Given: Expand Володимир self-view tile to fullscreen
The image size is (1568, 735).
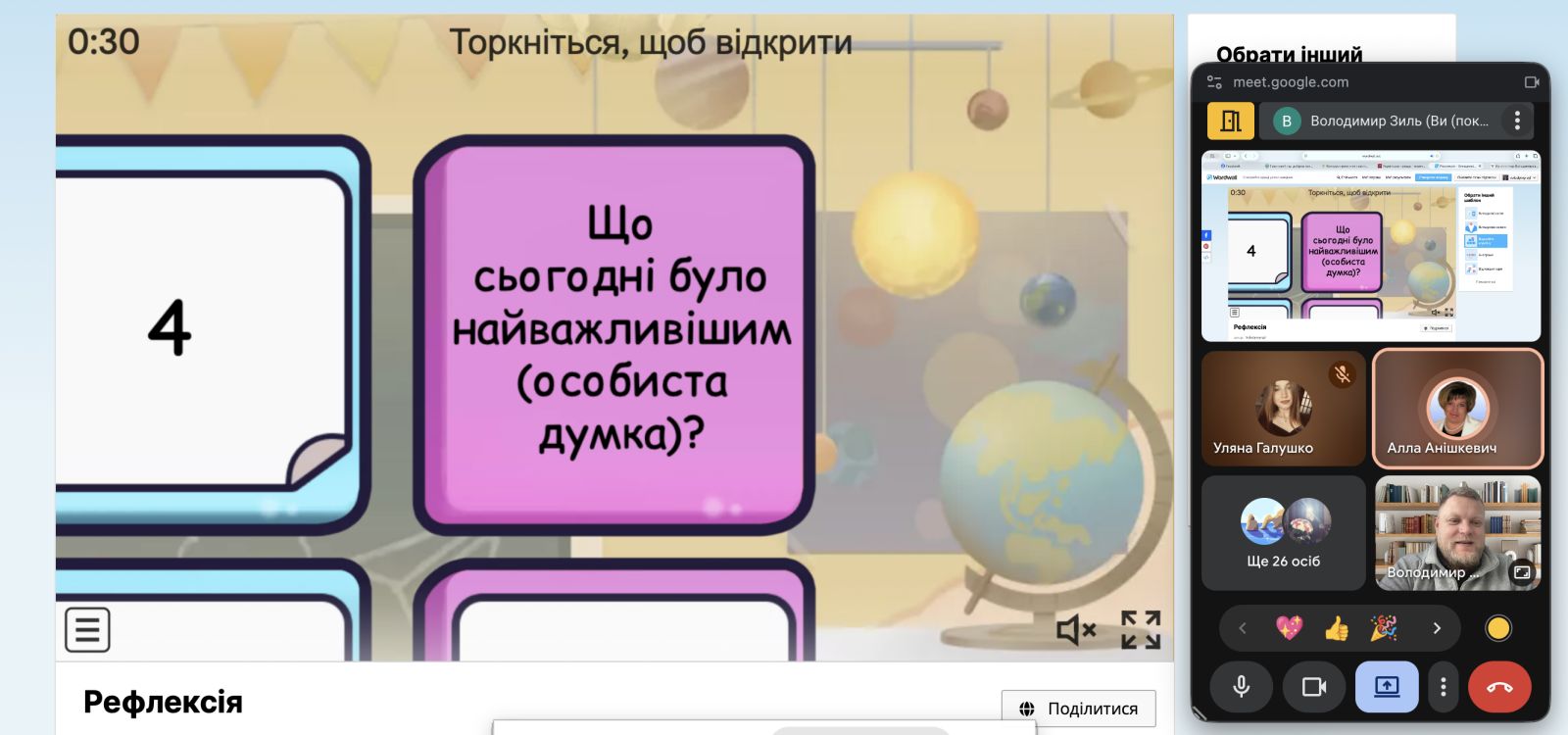Looking at the screenshot, I should (1522, 572).
